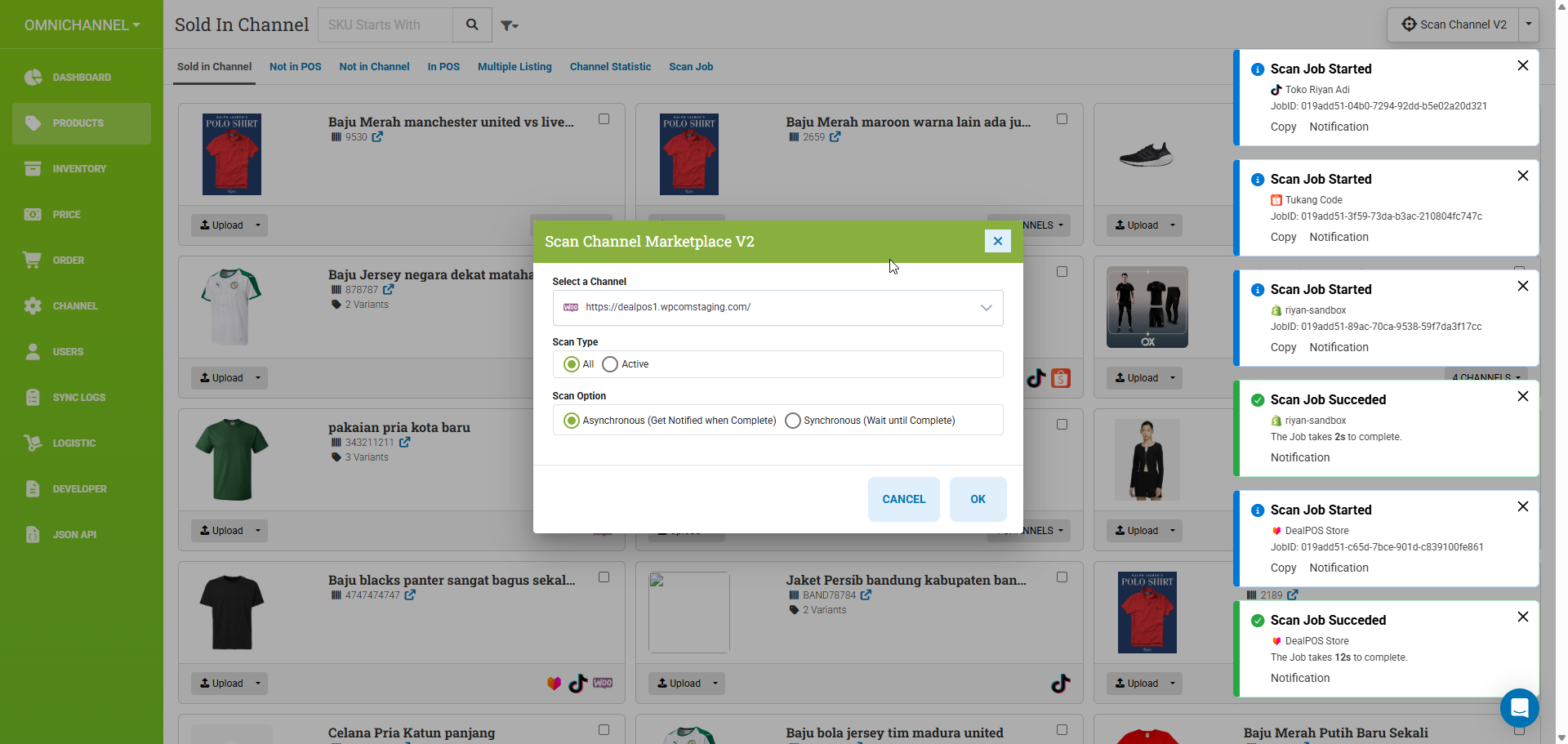
Task: Cancel the scan dialog
Action: coord(903,499)
